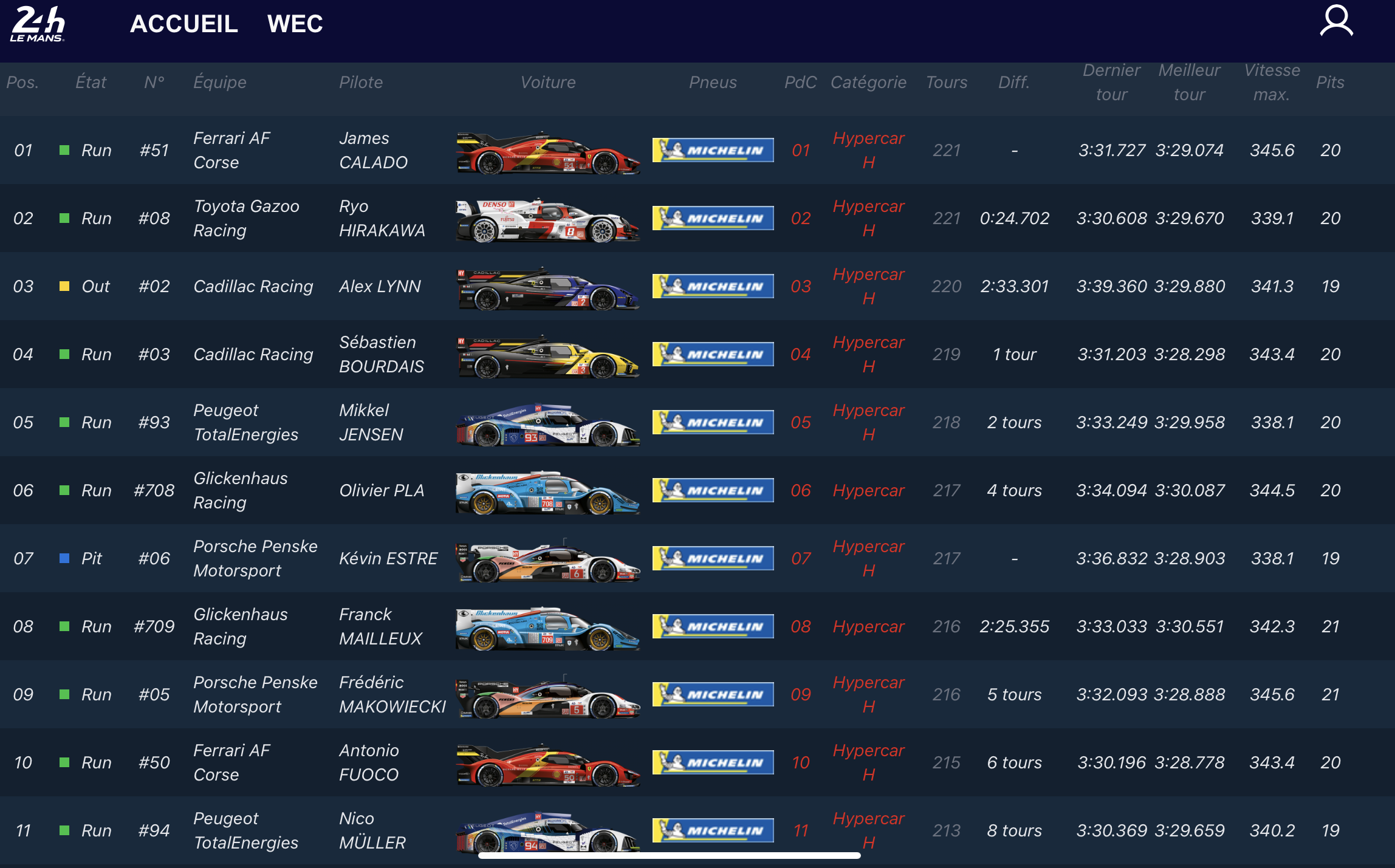This screenshot has width=1395, height=868.
Task: Click the Michelin logo in Antonio FUOCO's row
Action: pos(713,762)
